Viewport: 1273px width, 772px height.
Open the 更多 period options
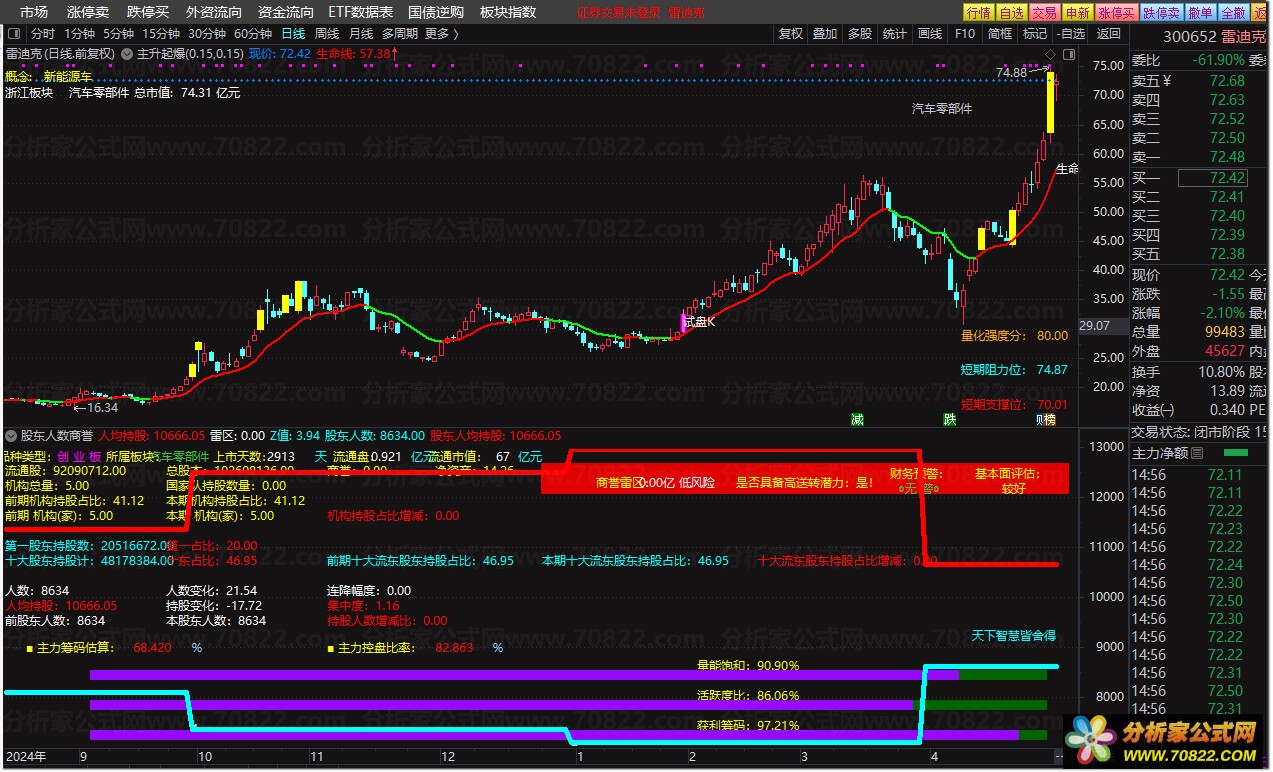(442, 33)
